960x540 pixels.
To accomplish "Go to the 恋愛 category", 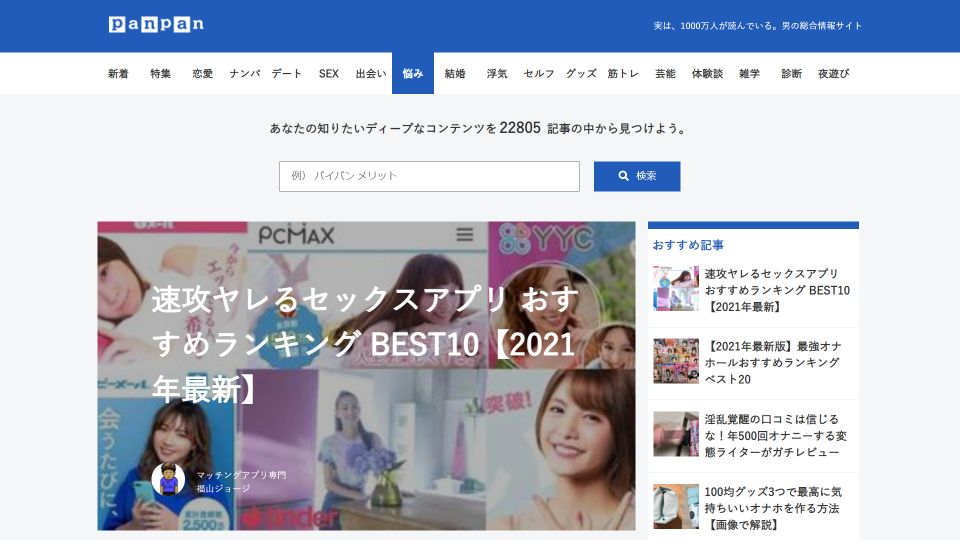I will [x=202, y=74].
